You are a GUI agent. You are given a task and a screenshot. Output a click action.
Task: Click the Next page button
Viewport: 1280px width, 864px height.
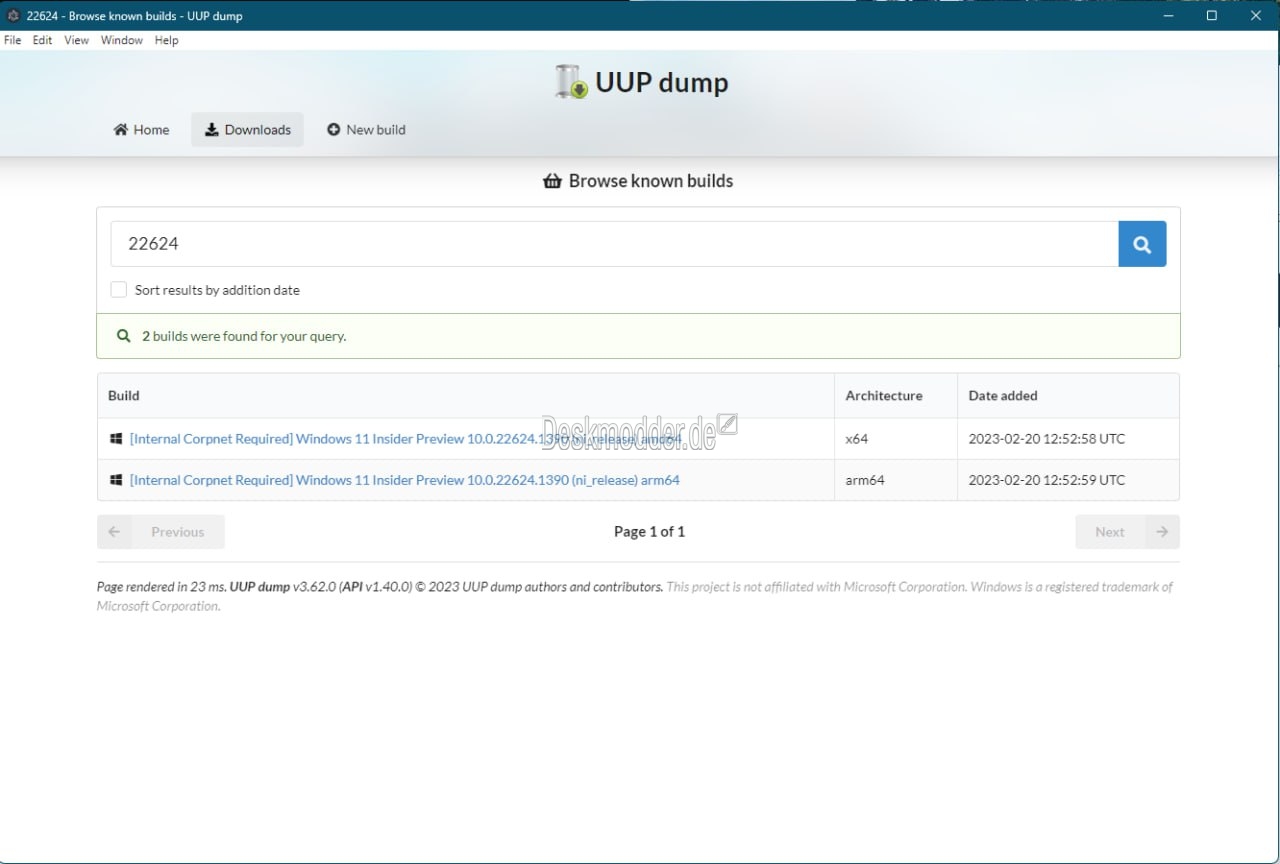pos(1127,532)
